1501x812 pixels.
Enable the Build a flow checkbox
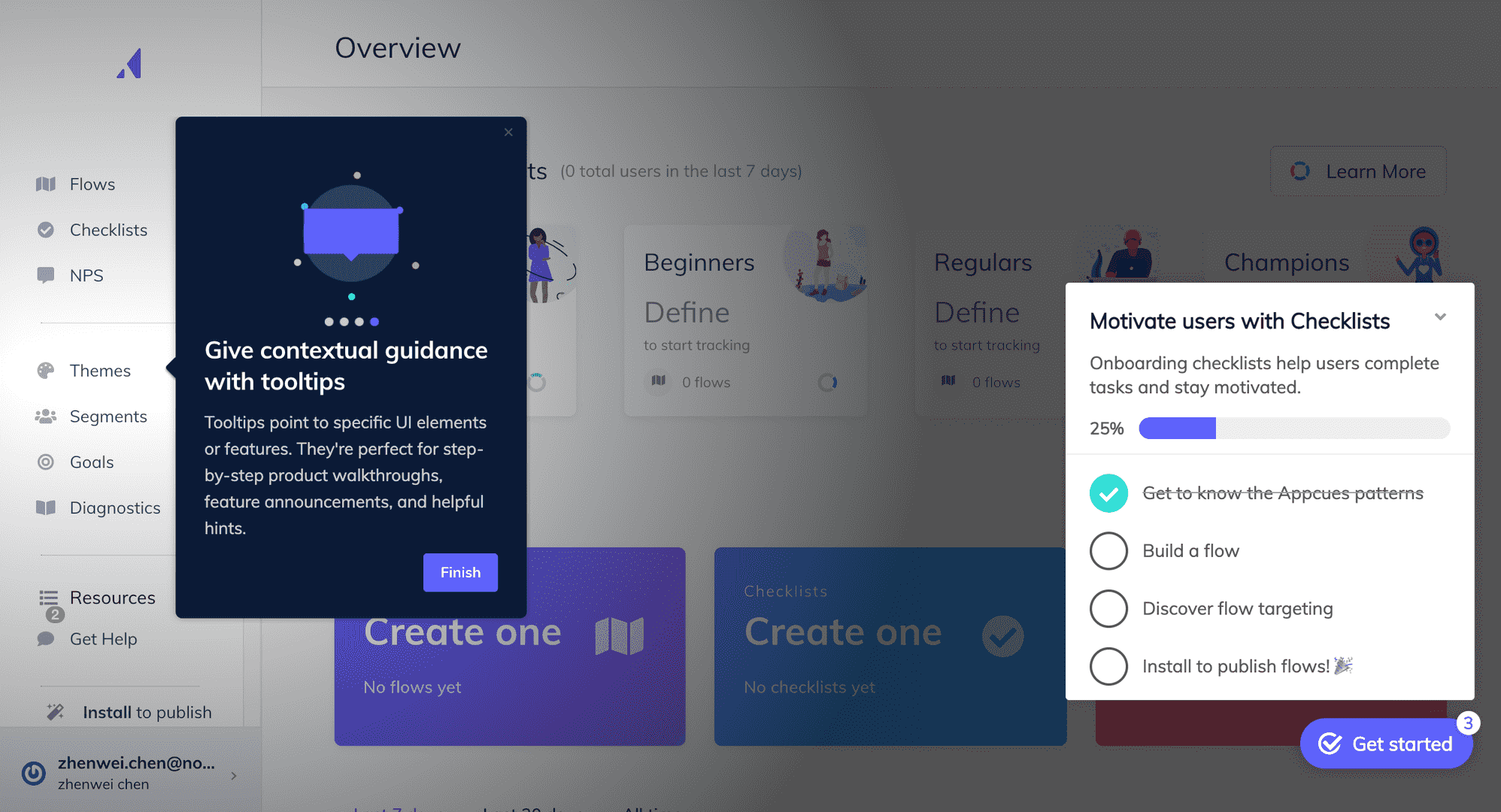pos(1109,550)
